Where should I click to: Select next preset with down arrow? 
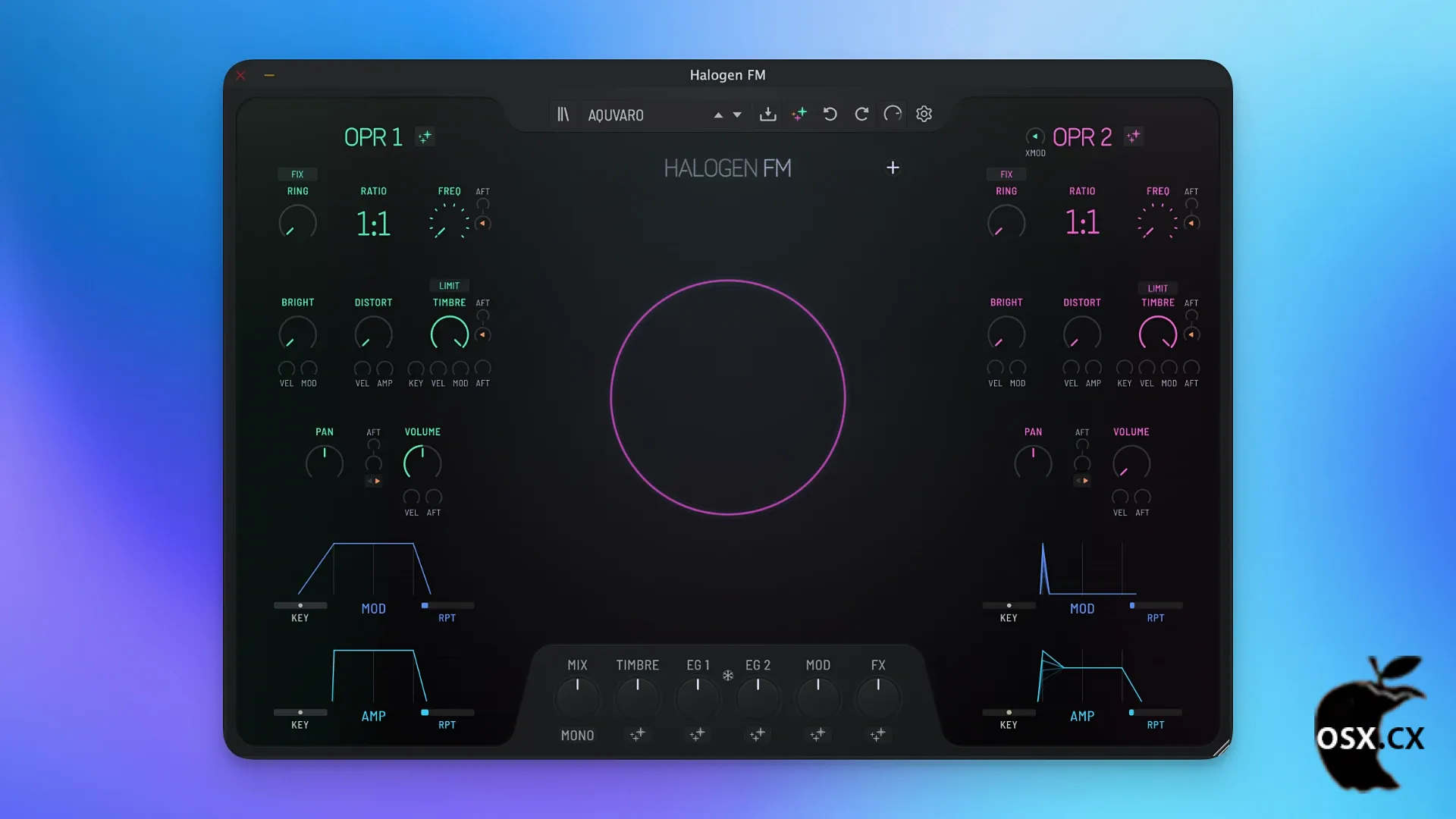[x=737, y=115]
